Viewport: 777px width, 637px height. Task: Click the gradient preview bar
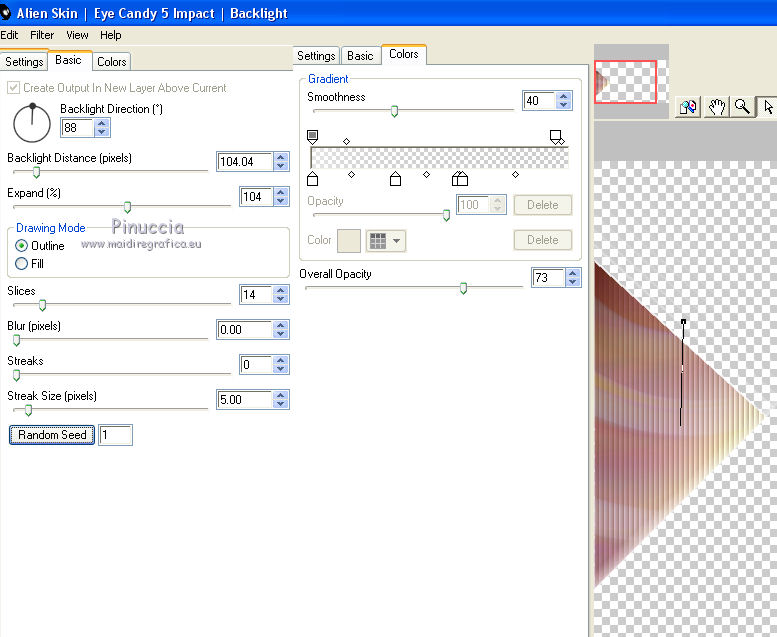440,158
